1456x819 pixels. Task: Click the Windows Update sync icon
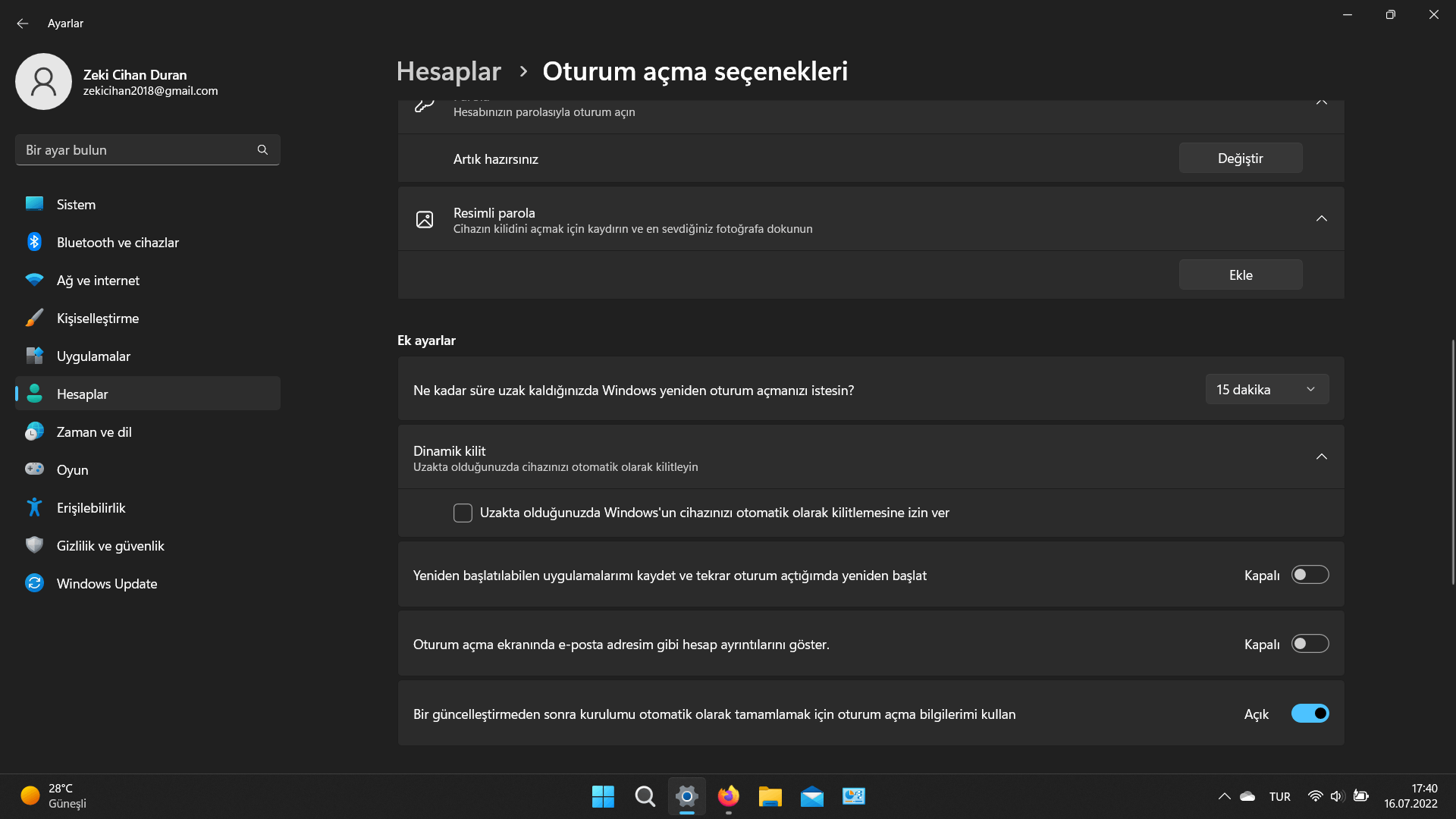coord(34,582)
